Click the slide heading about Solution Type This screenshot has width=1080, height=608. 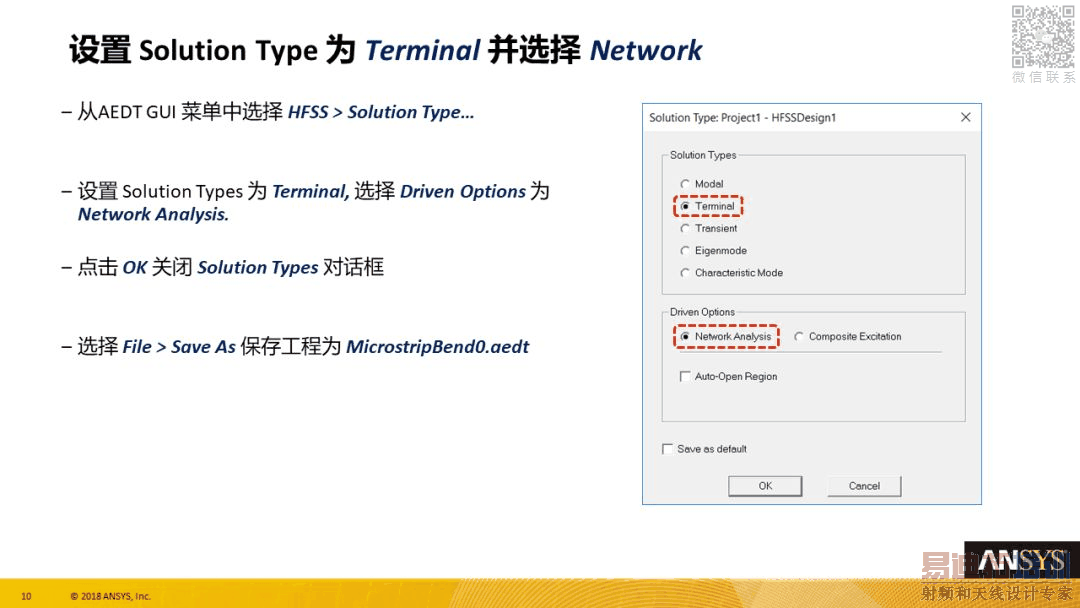[x=386, y=50]
